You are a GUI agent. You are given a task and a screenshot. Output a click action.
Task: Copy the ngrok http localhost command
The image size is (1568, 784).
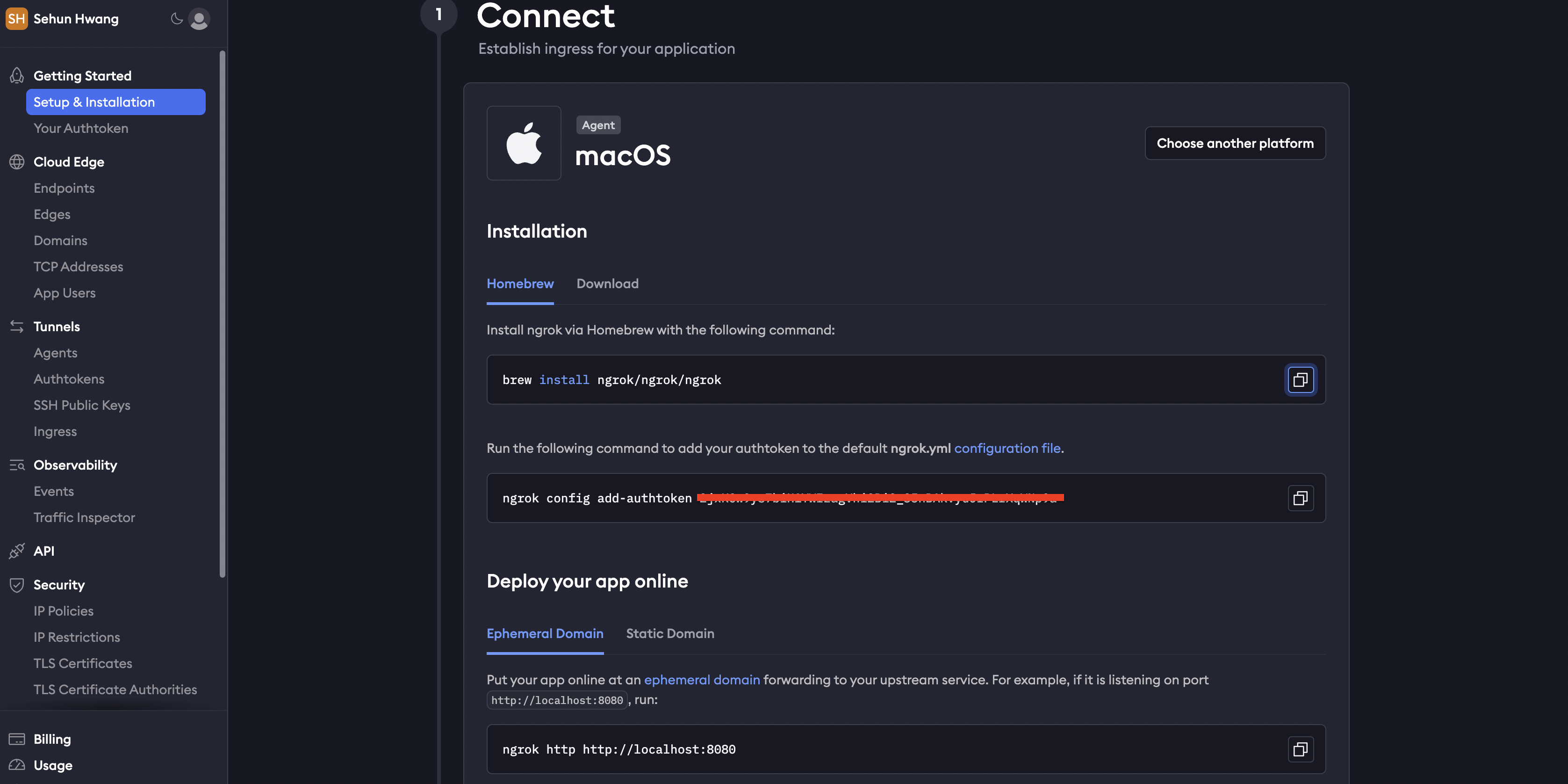1301,749
